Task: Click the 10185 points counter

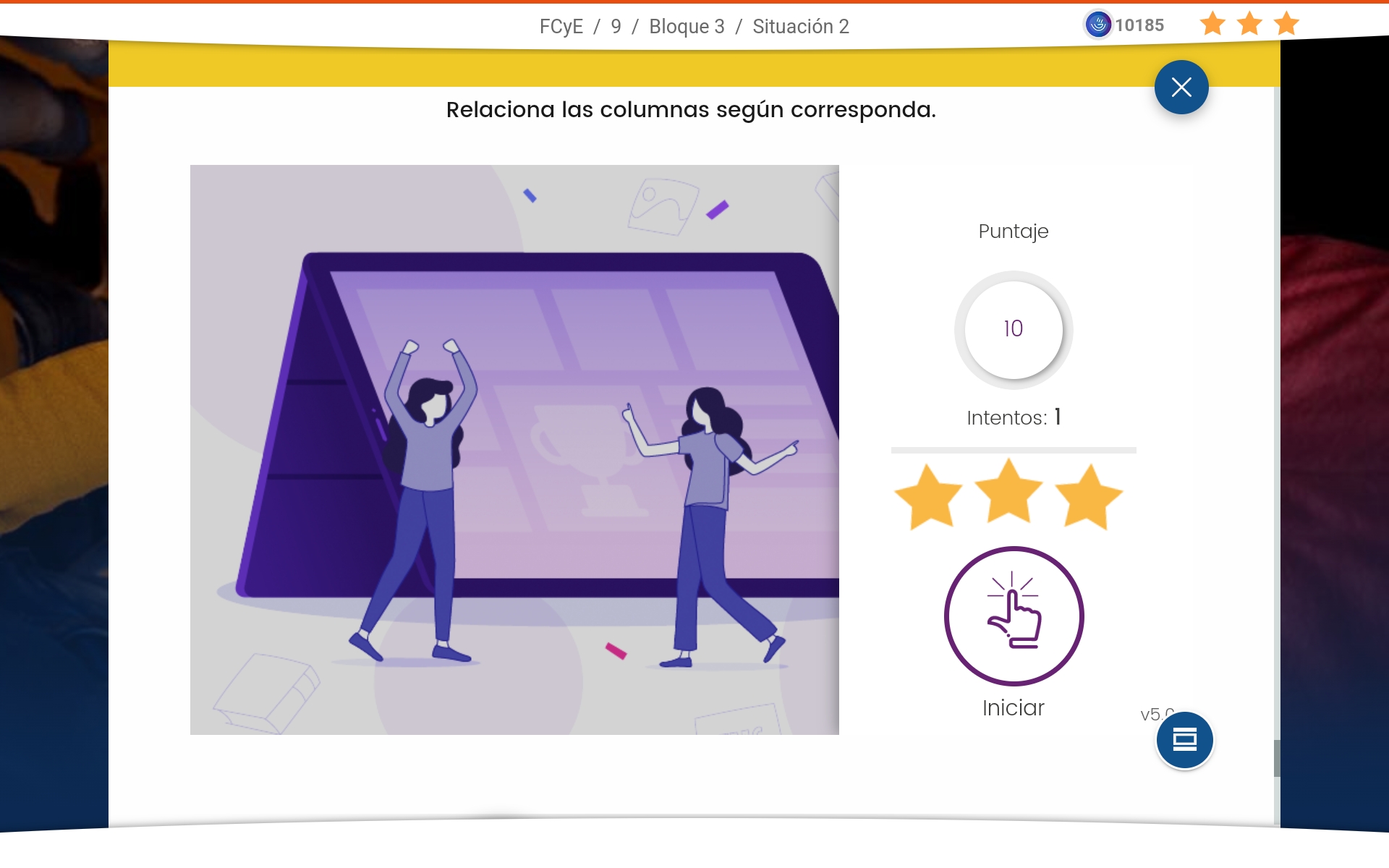Action: coord(1139,25)
